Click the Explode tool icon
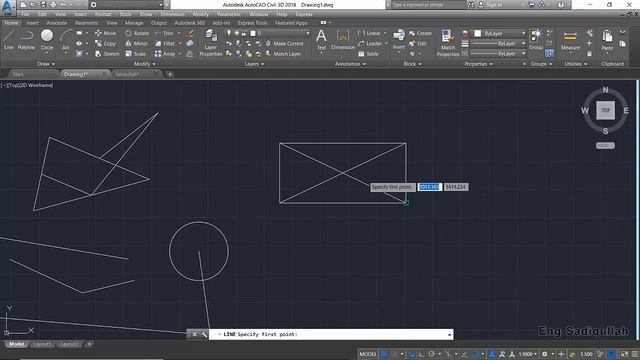 [190, 43]
